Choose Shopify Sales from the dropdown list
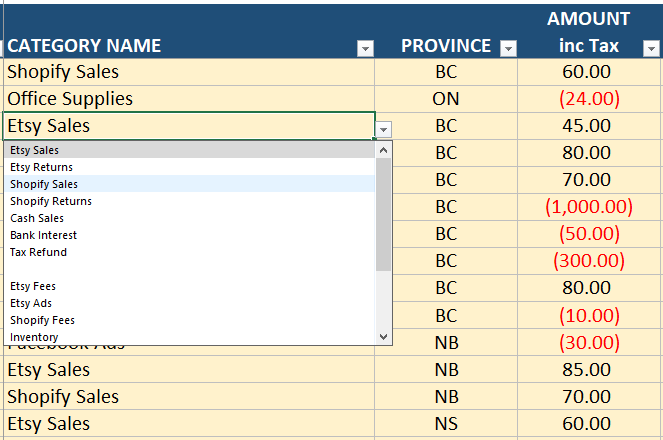Screen dimensions: 663x440 [x=189, y=184]
